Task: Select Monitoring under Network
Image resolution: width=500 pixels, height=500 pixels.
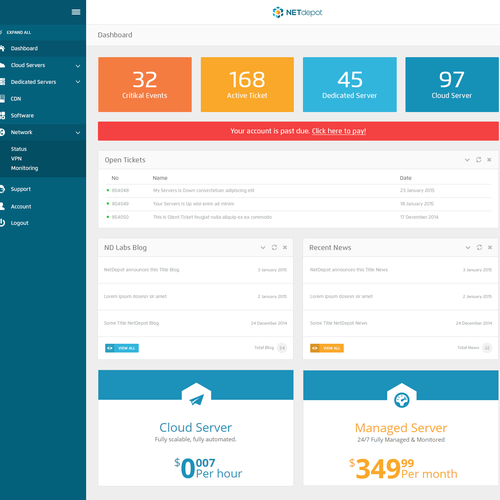Action: [24, 168]
